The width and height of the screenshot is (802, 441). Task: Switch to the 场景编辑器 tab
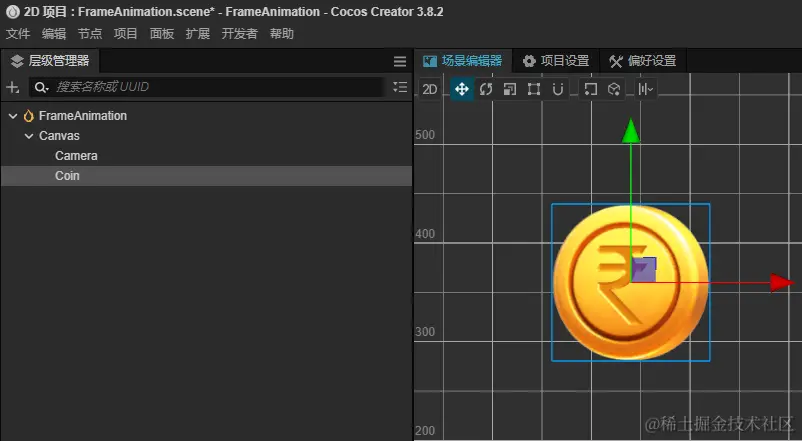coord(463,61)
